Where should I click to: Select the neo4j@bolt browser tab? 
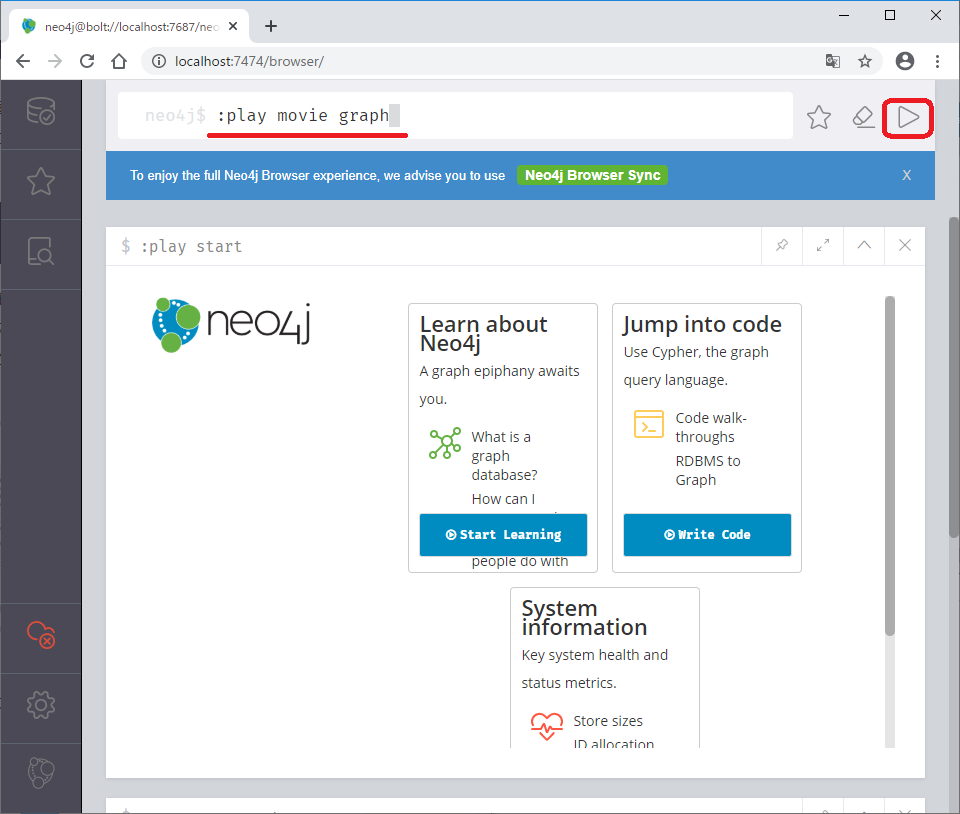click(129, 26)
